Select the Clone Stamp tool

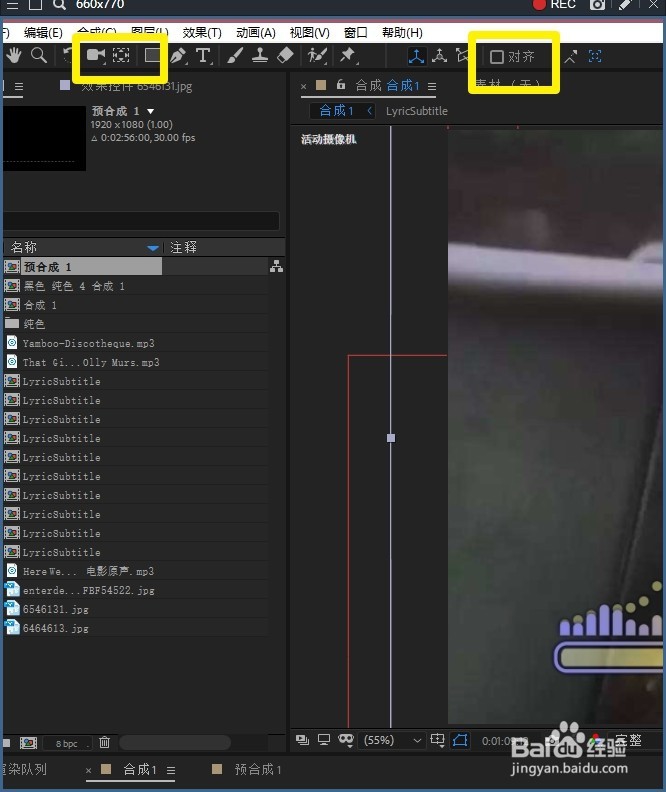click(x=260, y=55)
